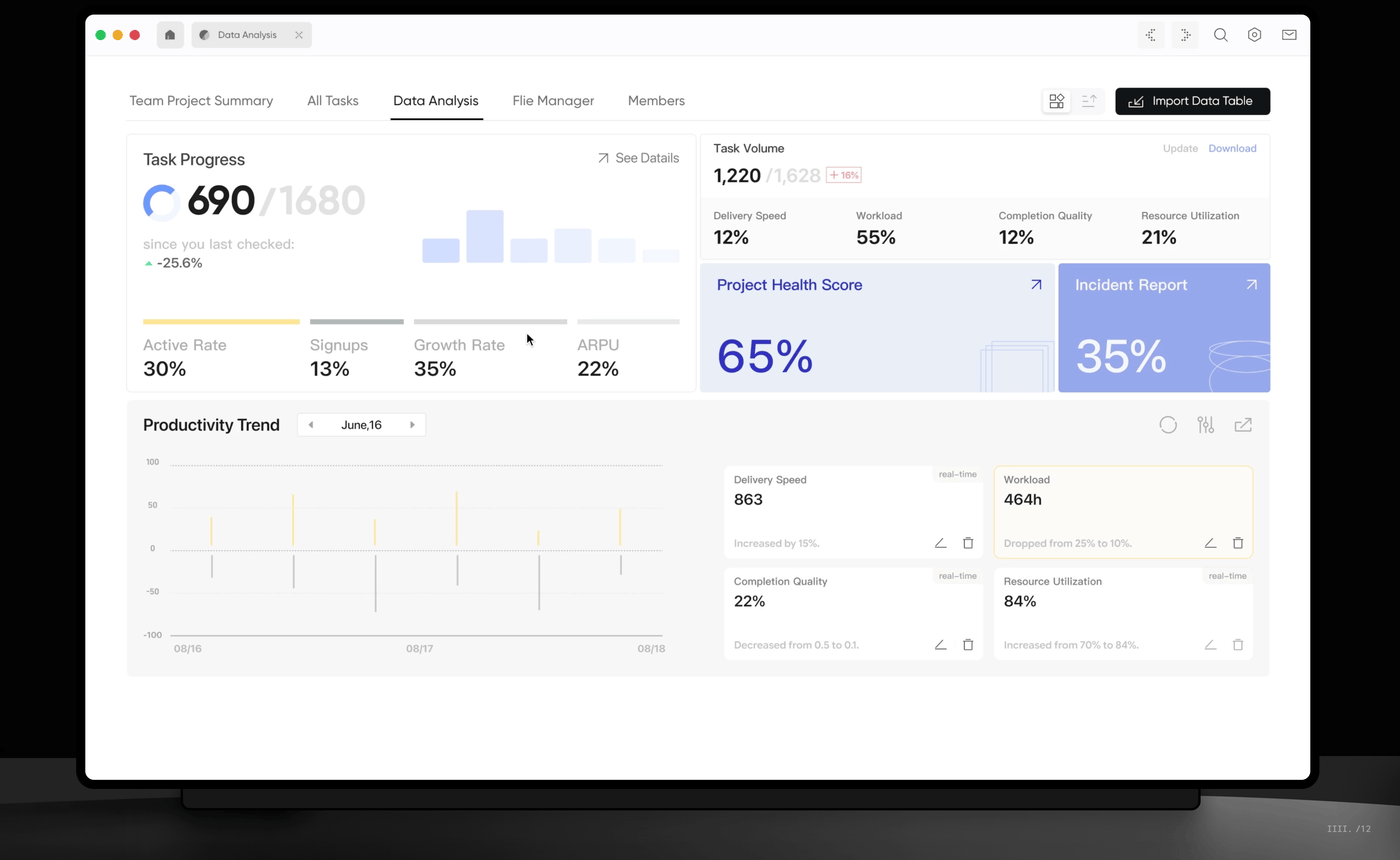Edit the Delivery Speed card with pencil icon
Viewport: 1400px width, 860px height.
[940, 543]
